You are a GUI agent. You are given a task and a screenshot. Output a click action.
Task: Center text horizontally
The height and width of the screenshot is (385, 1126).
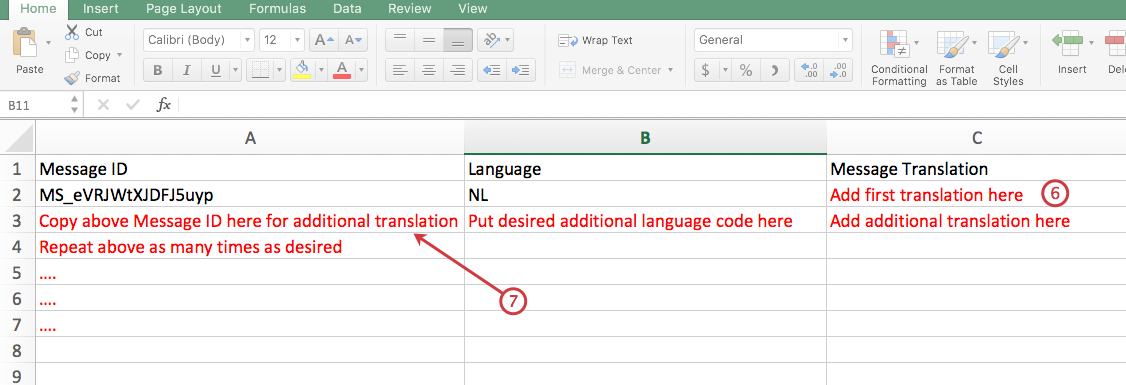click(x=429, y=70)
